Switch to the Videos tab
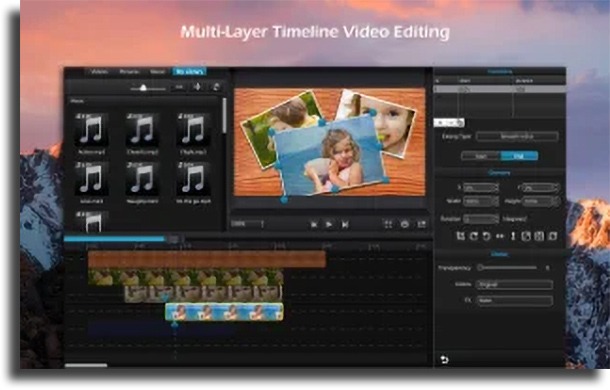Screen dimensions: 610x390 pyautogui.click(x=100, y=72)
